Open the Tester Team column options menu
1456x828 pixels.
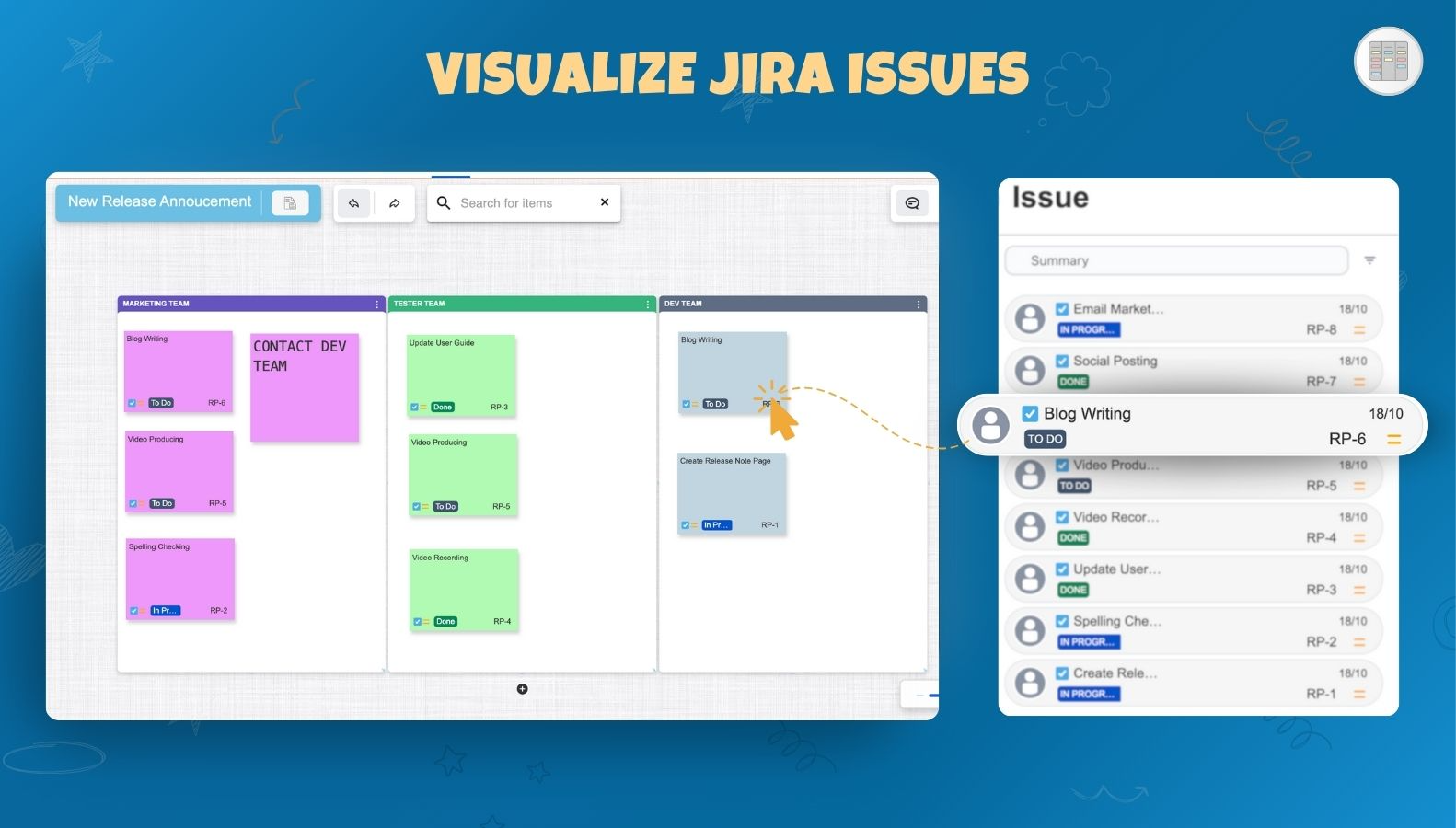click(x=647, y=304)
